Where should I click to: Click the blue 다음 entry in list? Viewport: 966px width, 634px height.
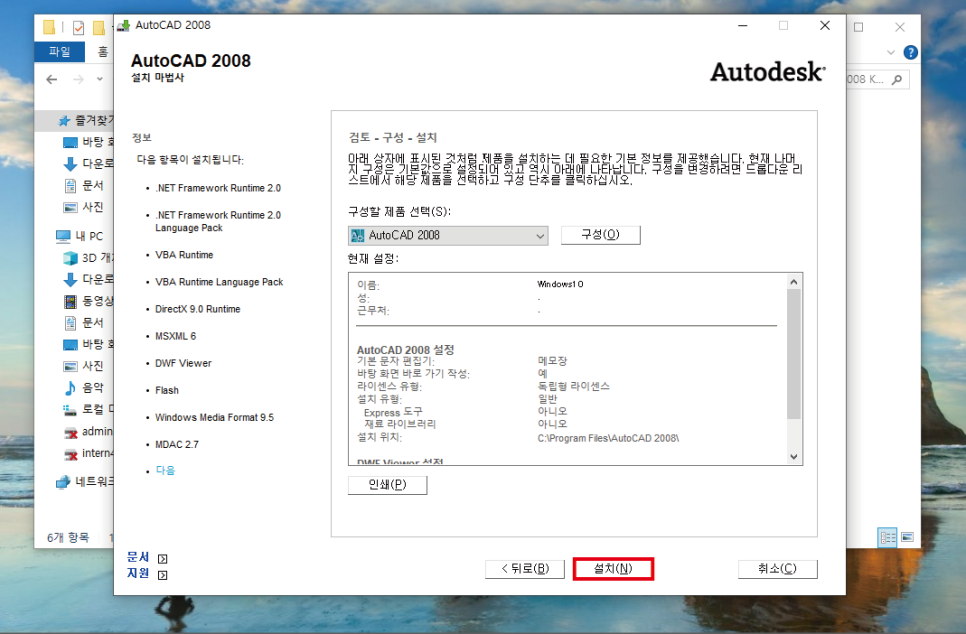165,470
